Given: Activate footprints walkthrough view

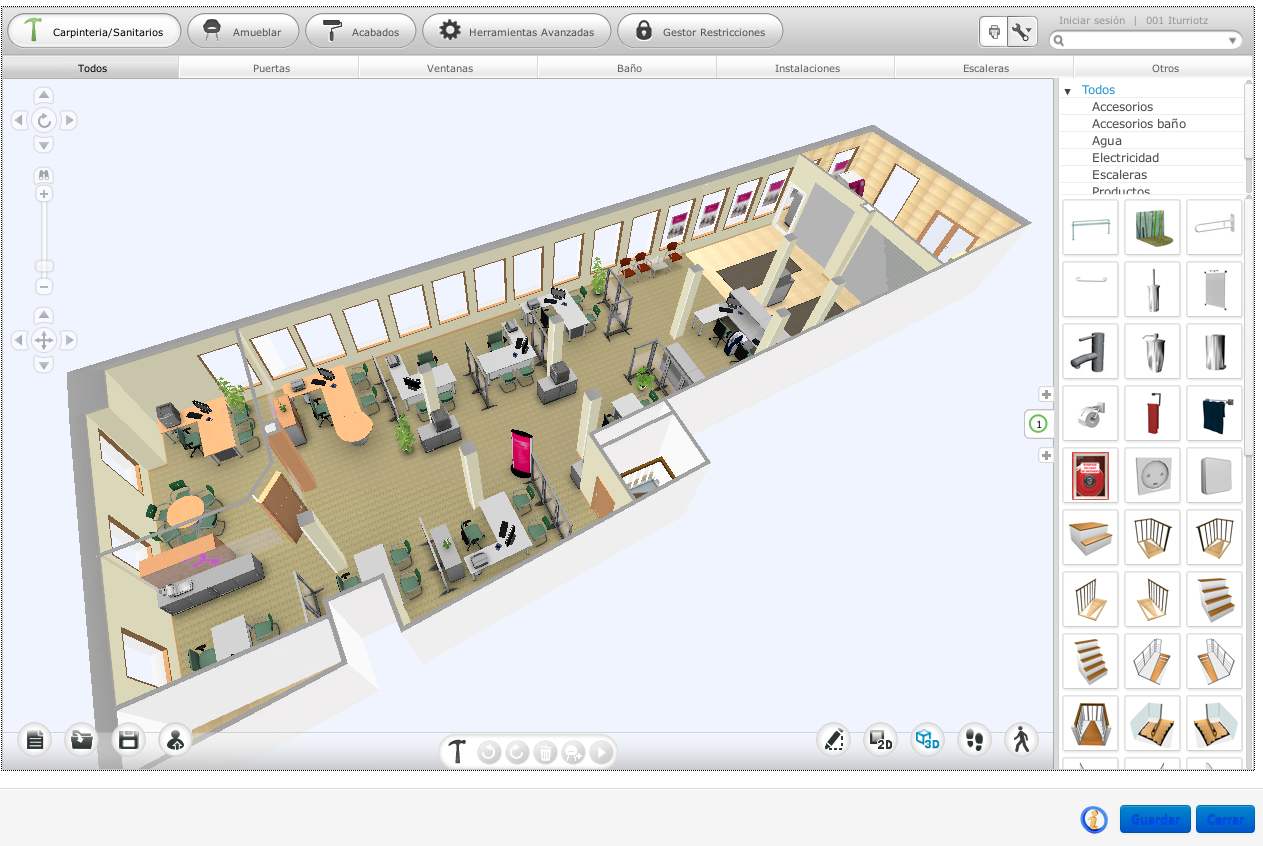Looking at the screenshot, I should pyautogui.click(x=974, y=740).
